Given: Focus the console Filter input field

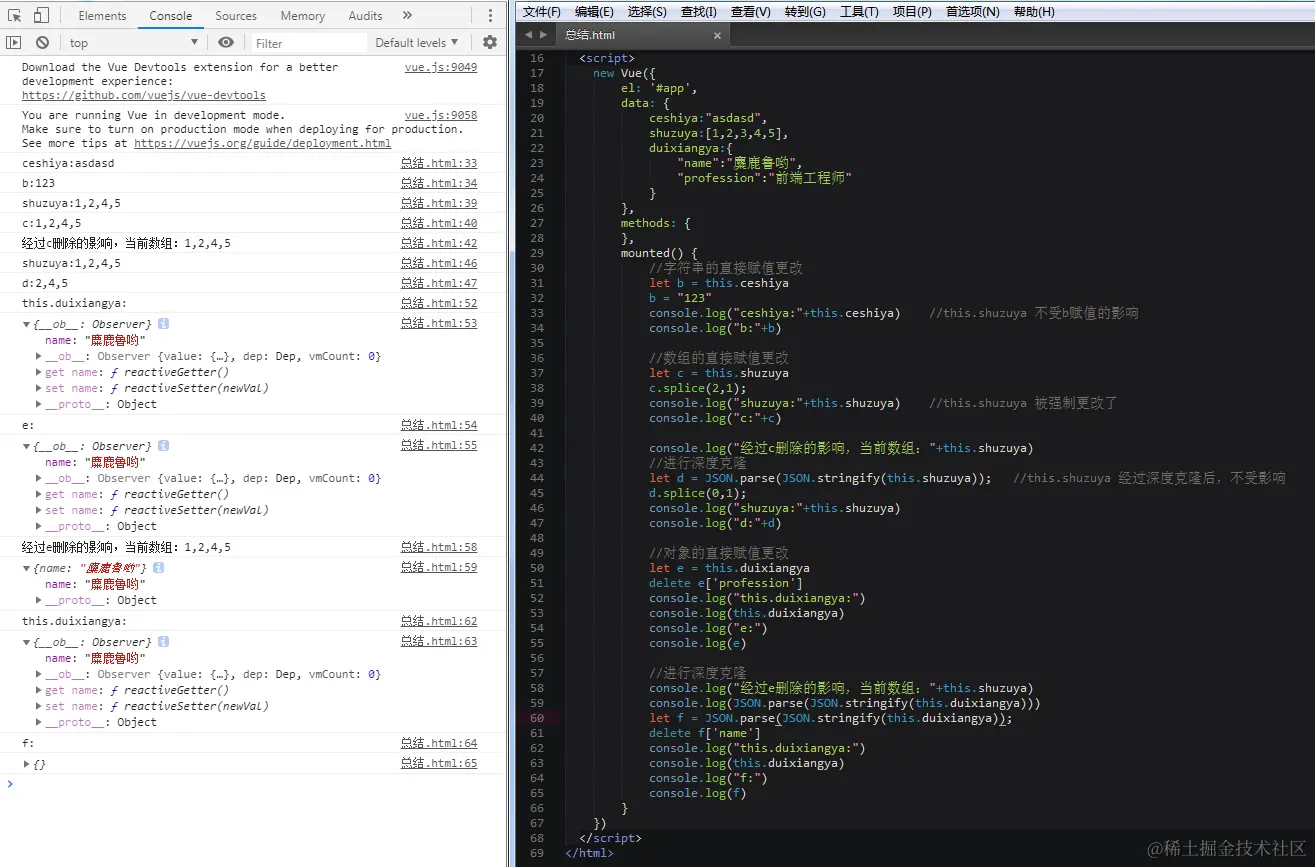Looking at the screenshot, I should click(x=307, y=43).
